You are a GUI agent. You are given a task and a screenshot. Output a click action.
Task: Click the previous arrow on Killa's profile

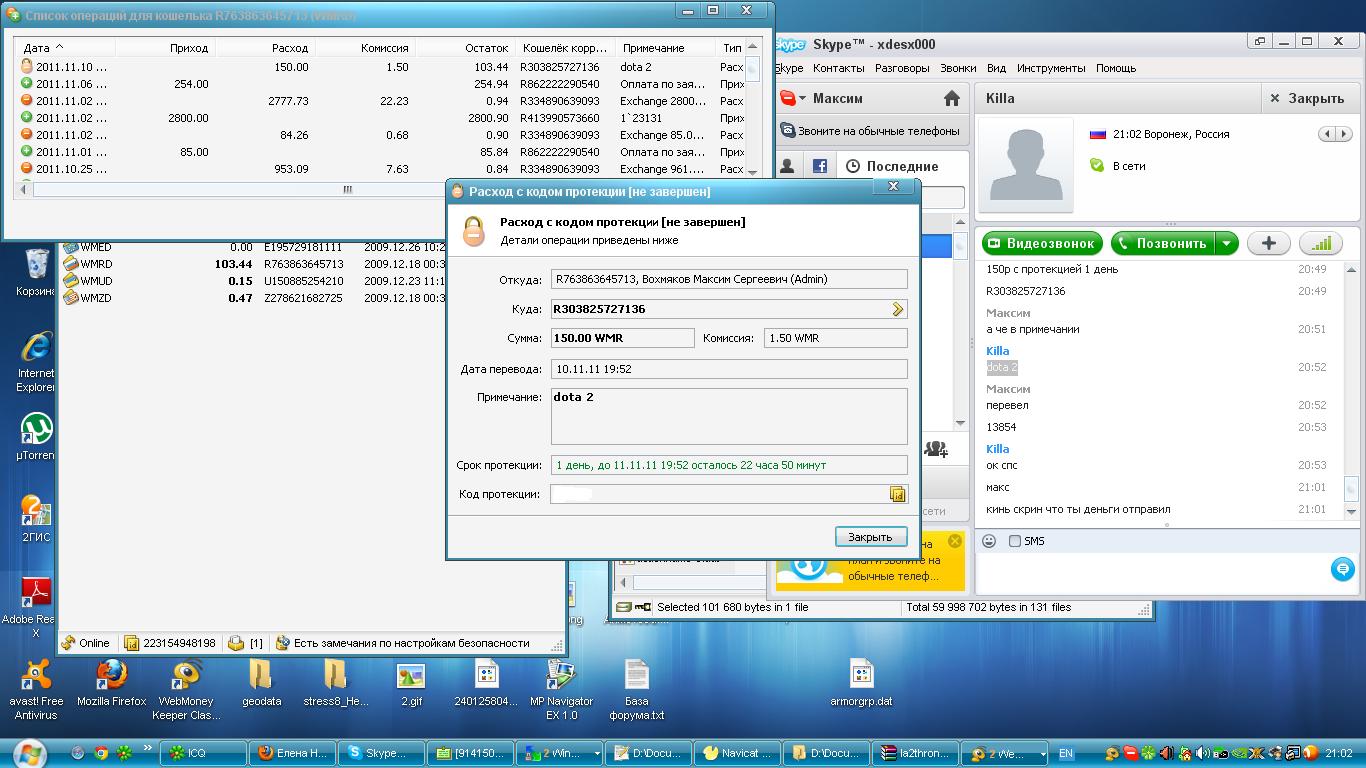pos(1327,134)
